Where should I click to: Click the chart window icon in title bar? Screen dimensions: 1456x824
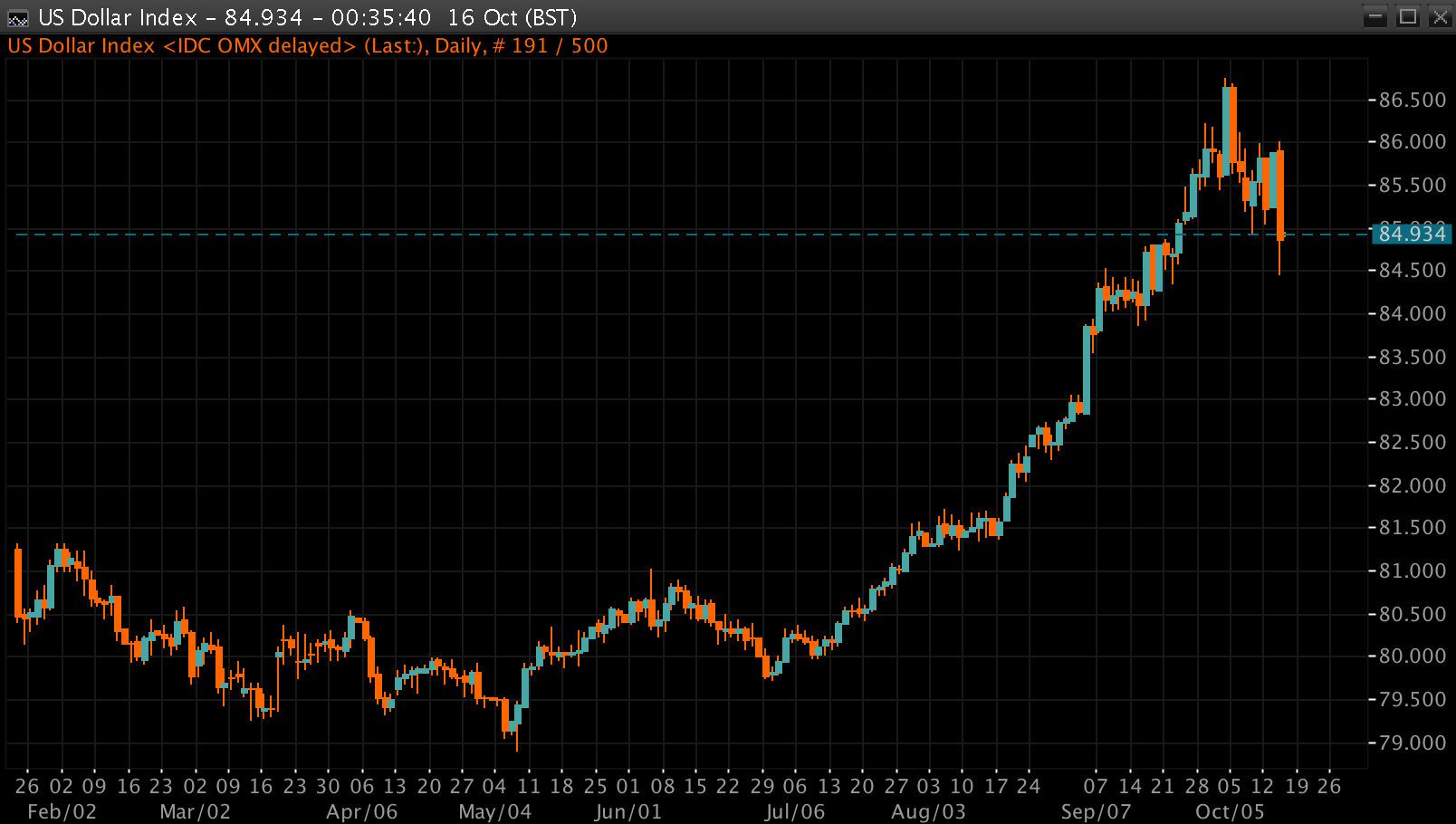(x=17, y=18)
